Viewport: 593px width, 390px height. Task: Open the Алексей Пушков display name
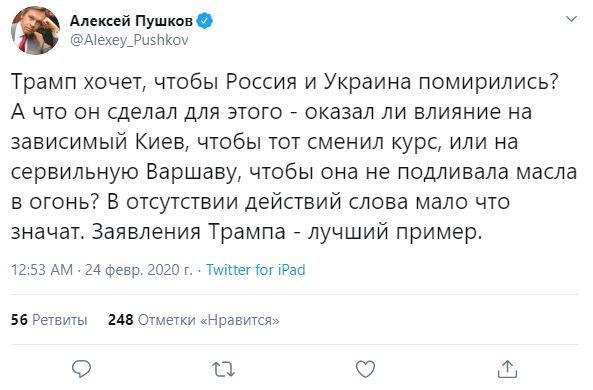coord(131,21)
